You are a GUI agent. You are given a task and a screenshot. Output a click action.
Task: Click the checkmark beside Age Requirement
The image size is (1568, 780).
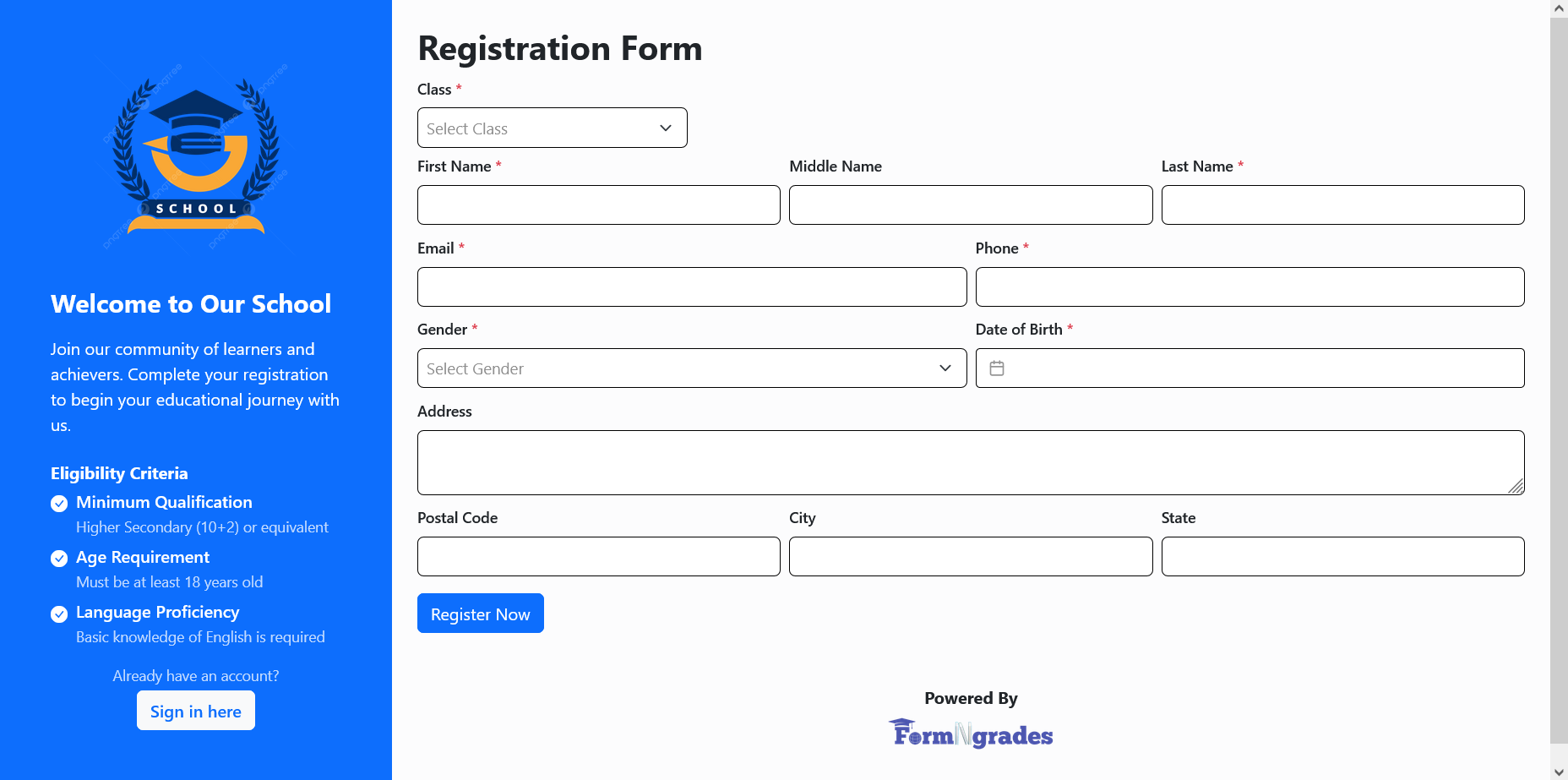[59, 558]
